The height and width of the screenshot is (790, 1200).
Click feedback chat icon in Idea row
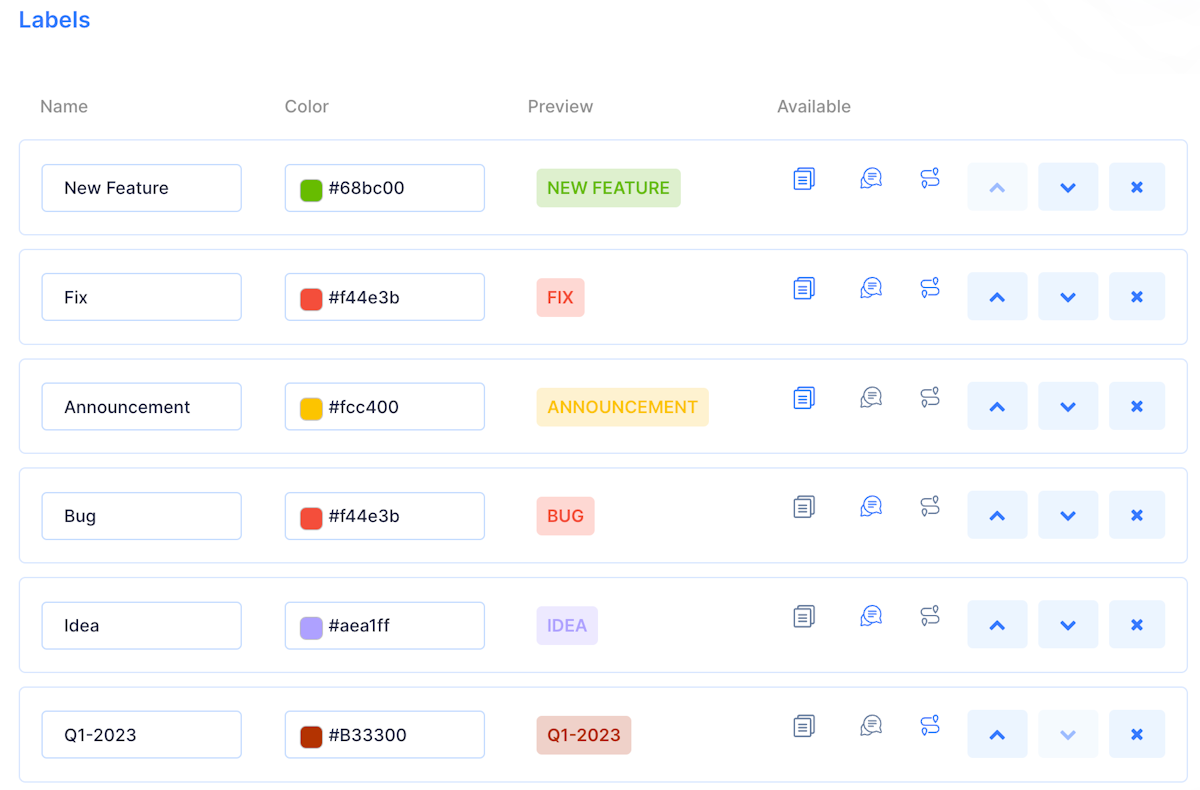[x=871, y=616]
